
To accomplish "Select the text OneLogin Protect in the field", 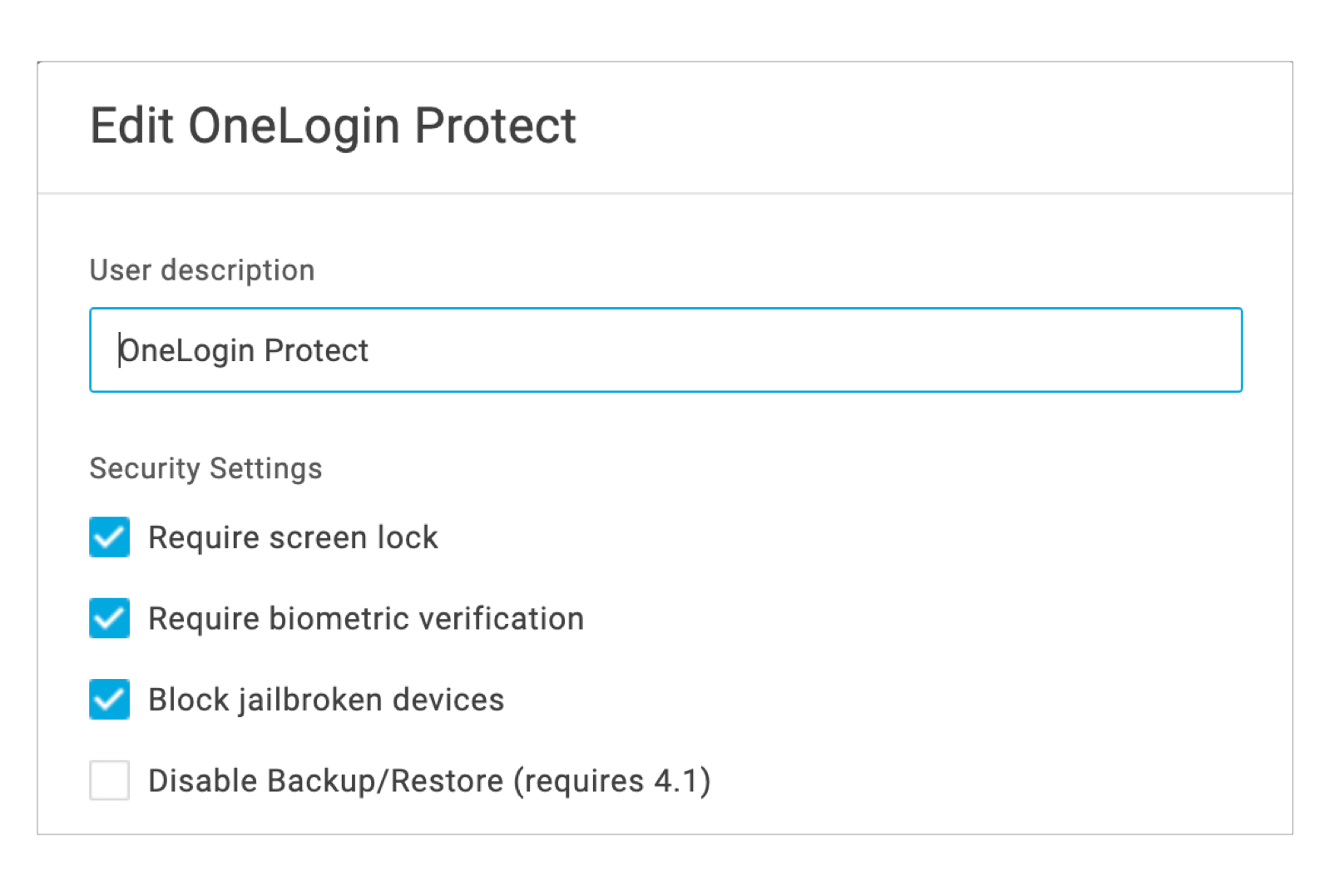I will tap(244, 350).
